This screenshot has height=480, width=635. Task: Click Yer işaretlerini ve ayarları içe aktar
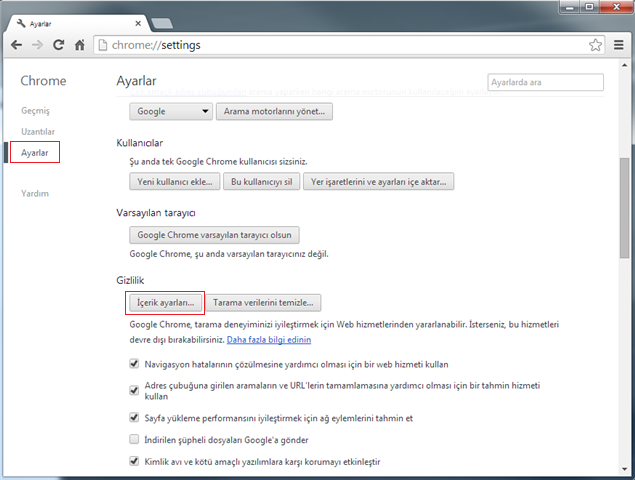point(379,181)
